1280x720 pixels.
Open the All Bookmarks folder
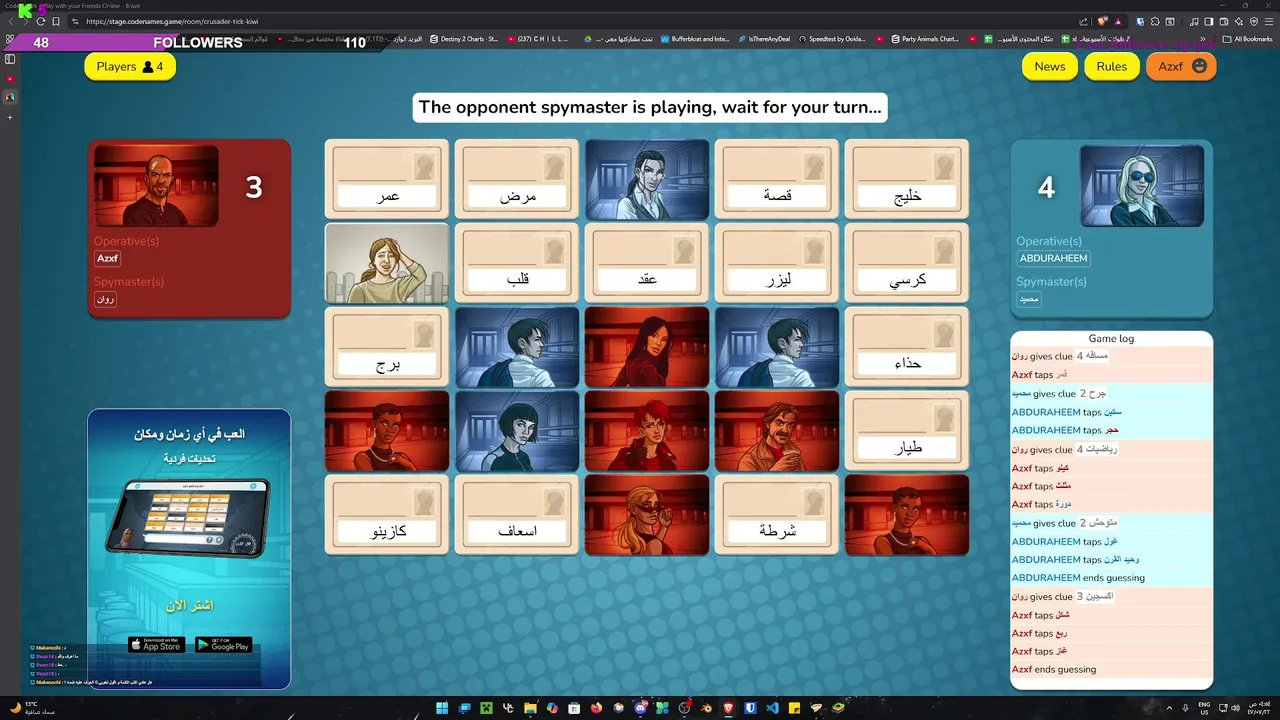click(1248, 39)
